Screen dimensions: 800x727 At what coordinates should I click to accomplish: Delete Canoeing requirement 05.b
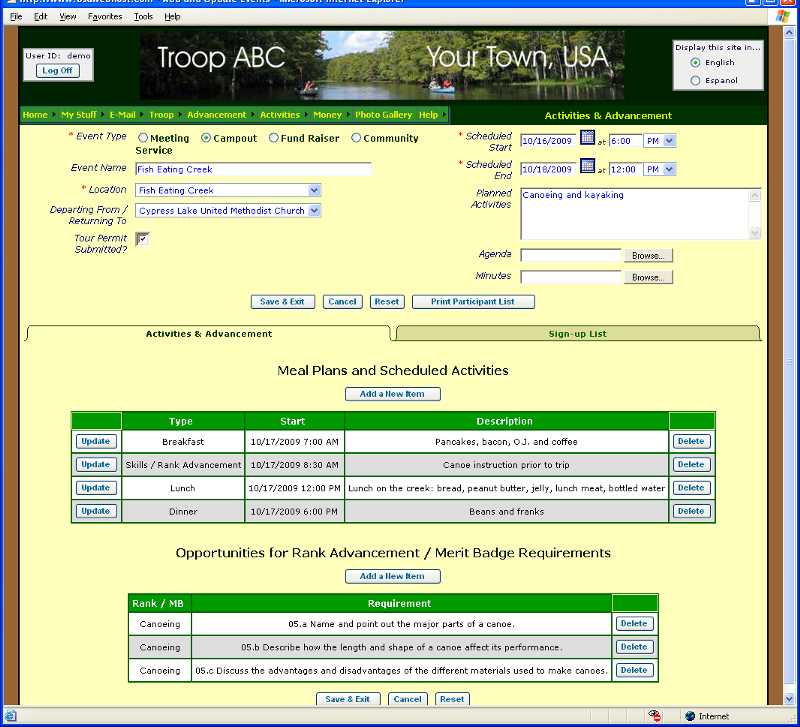[634, 646]
